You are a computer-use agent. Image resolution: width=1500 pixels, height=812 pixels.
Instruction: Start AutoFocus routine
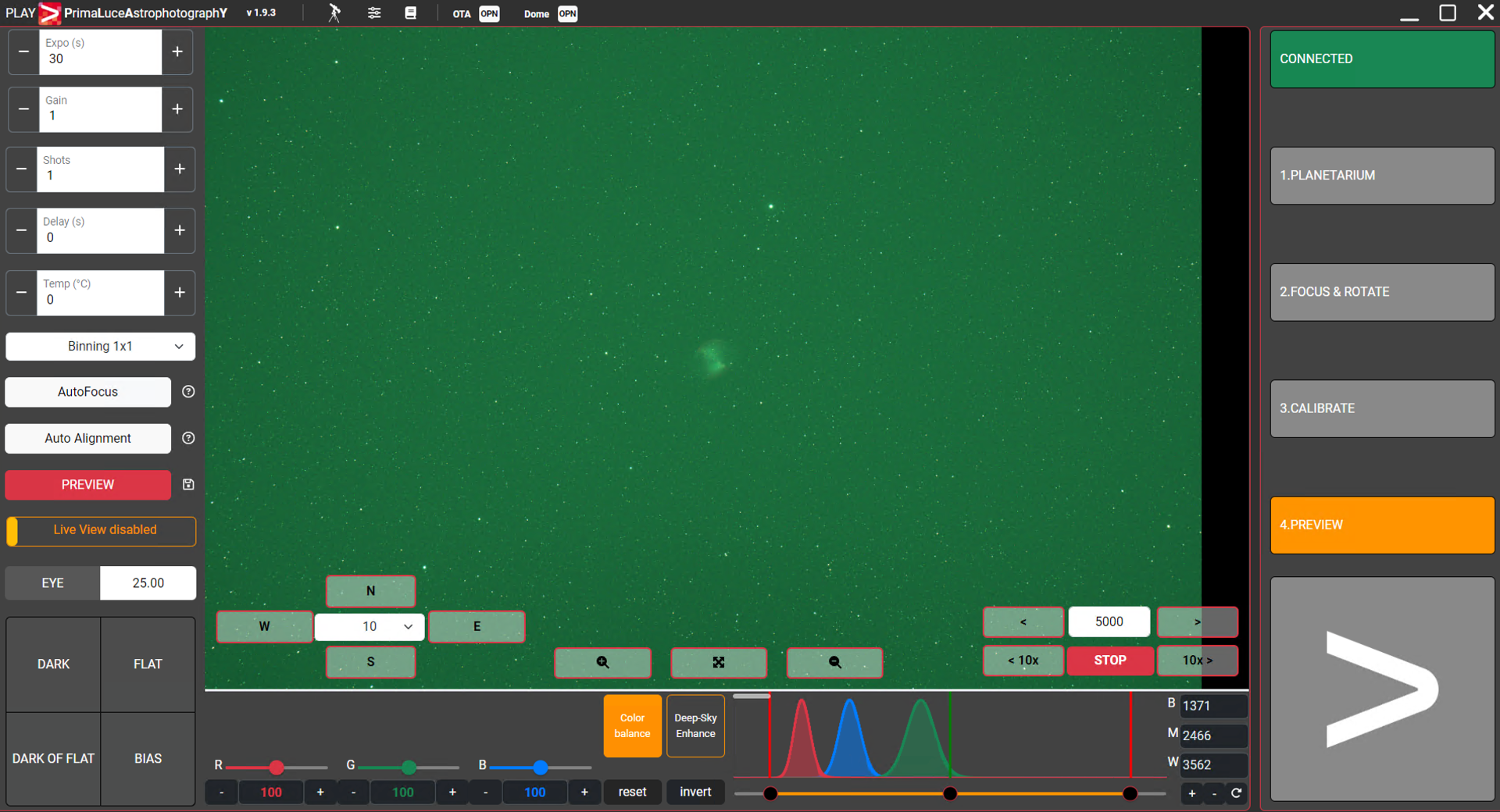click(87, 392)
